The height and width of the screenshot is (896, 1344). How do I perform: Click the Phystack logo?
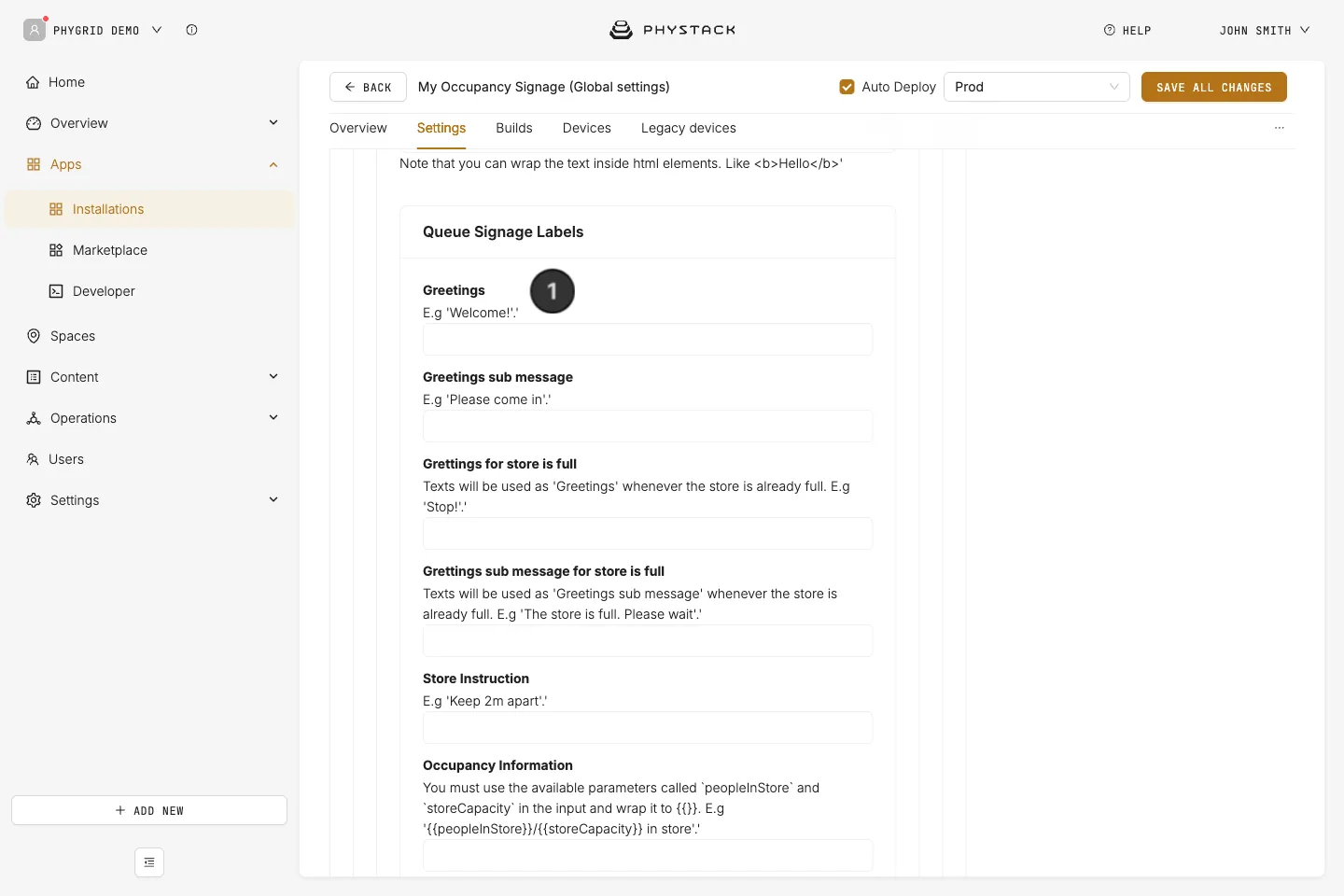click(672, 30)
